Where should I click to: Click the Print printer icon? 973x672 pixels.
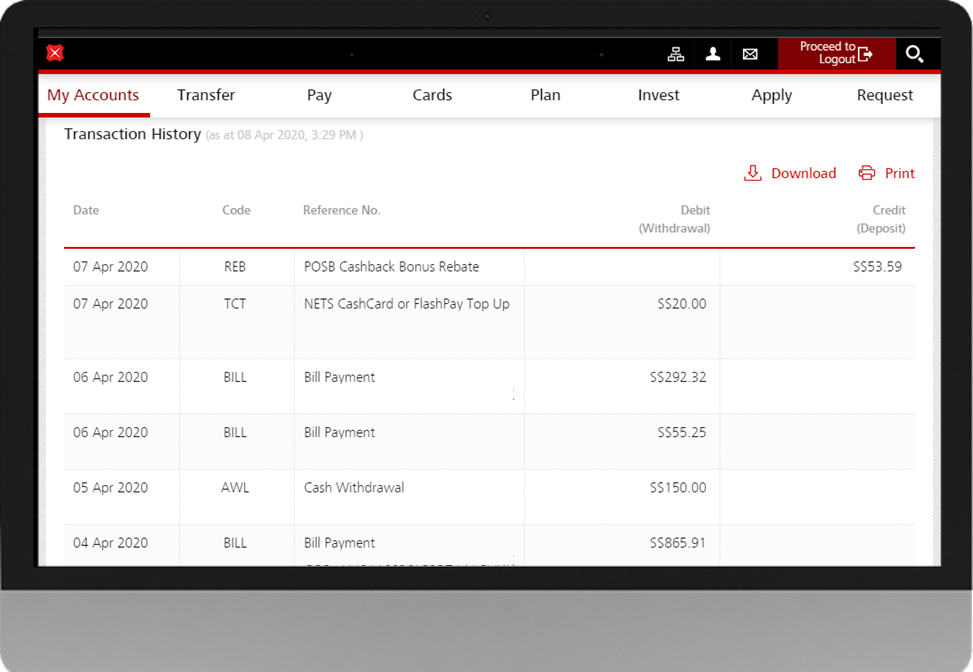point(865,172)
